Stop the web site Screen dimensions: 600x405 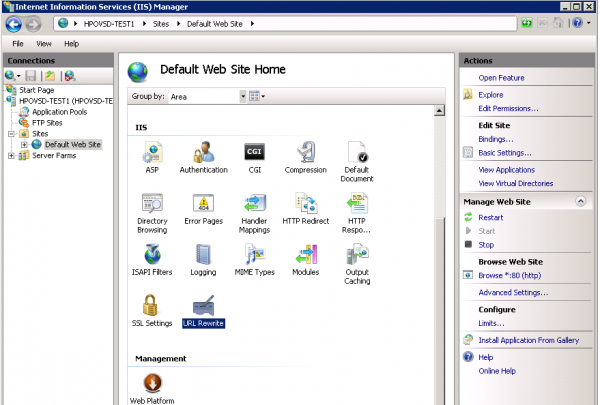click(486, 245)
